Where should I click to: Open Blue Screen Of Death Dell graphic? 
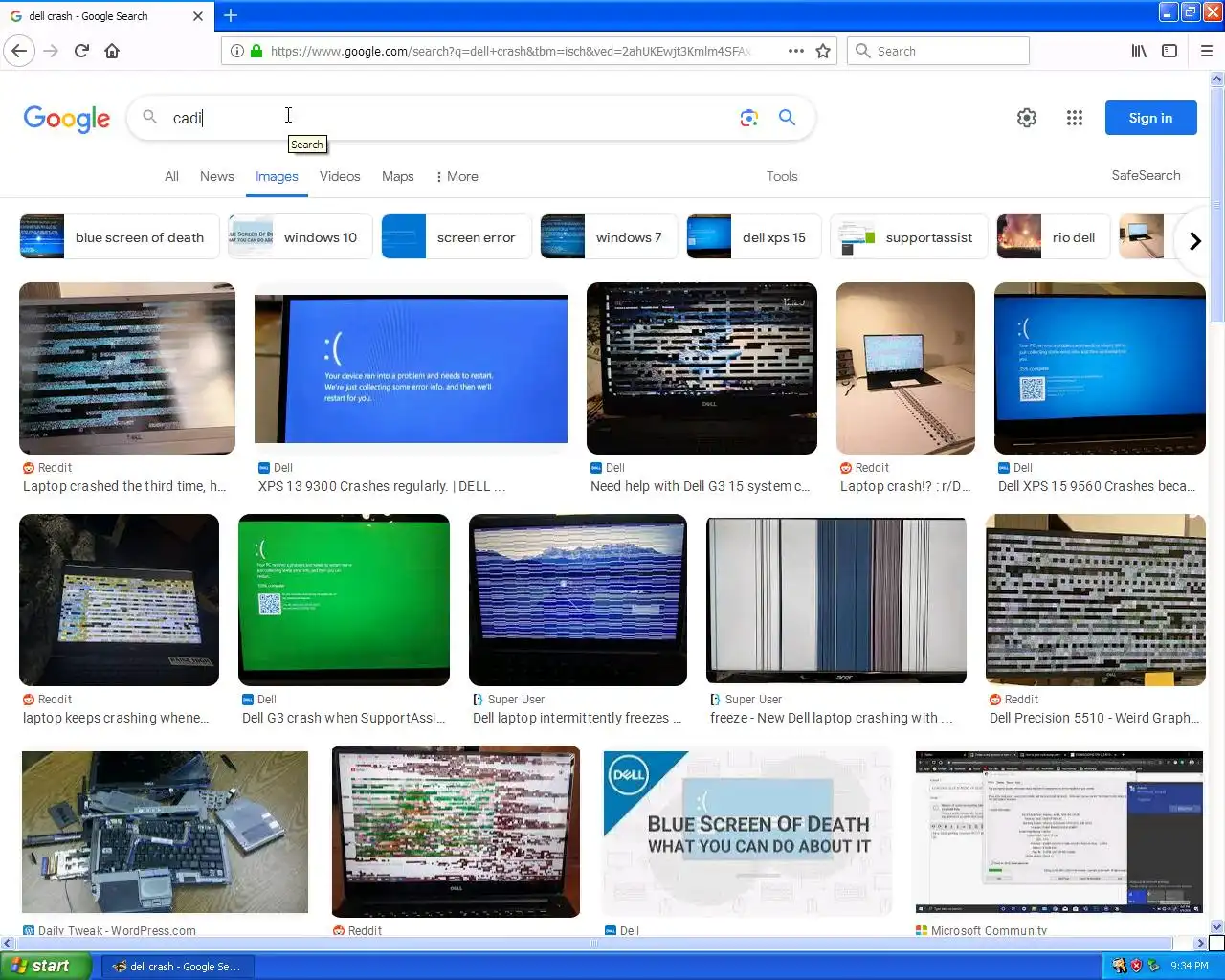747,832
